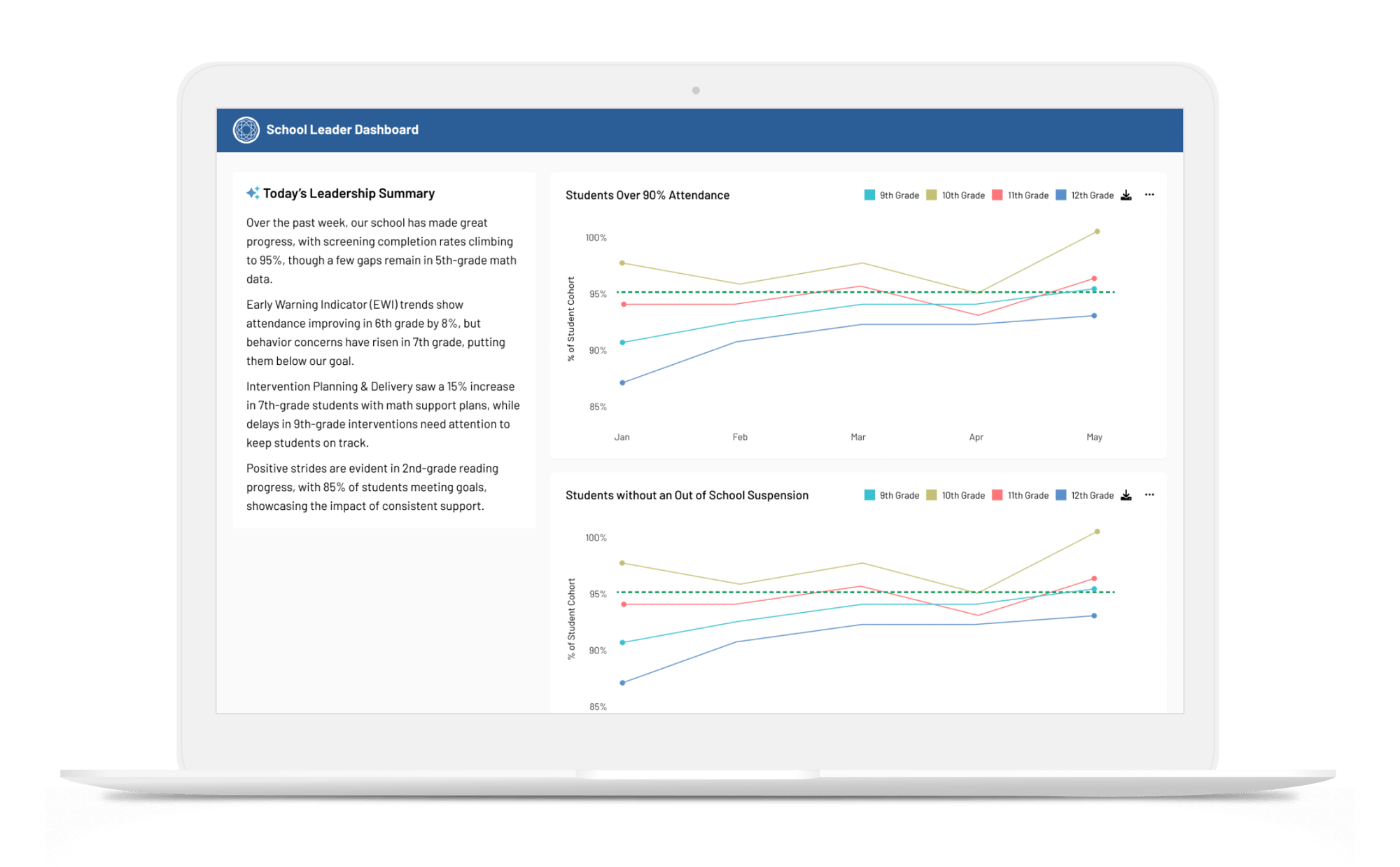Click the sparkle icon beside Today's Leadership Summary
The width and height of the screenshot is (1400, 867).
click(x=253, y=193)
